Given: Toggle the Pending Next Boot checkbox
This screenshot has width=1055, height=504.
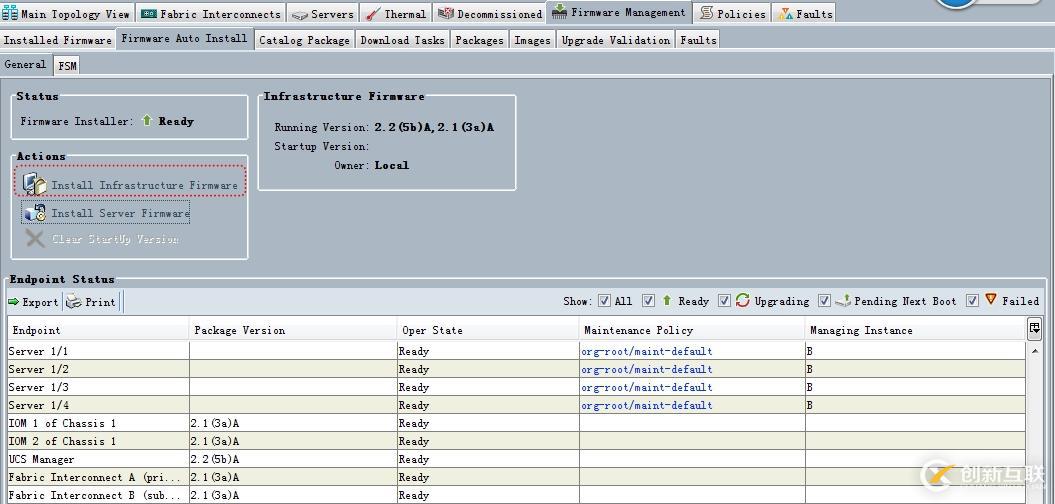Looking at the screenshot, I should pos(824,301).
